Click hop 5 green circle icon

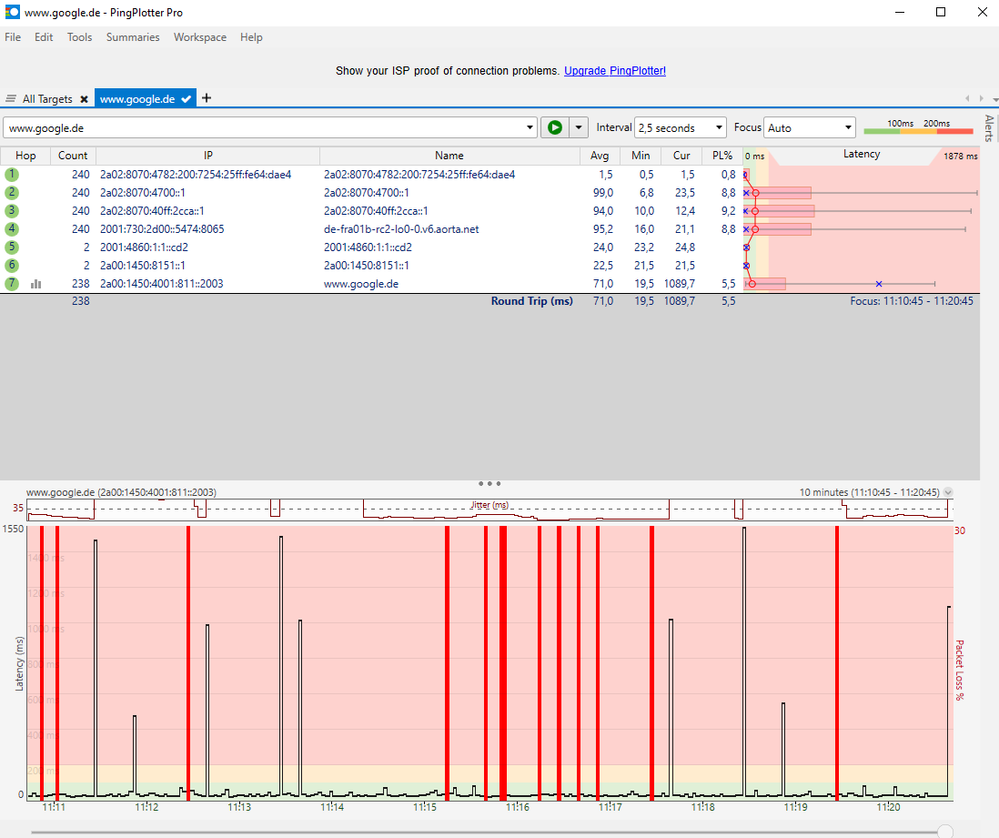[11, 247]
